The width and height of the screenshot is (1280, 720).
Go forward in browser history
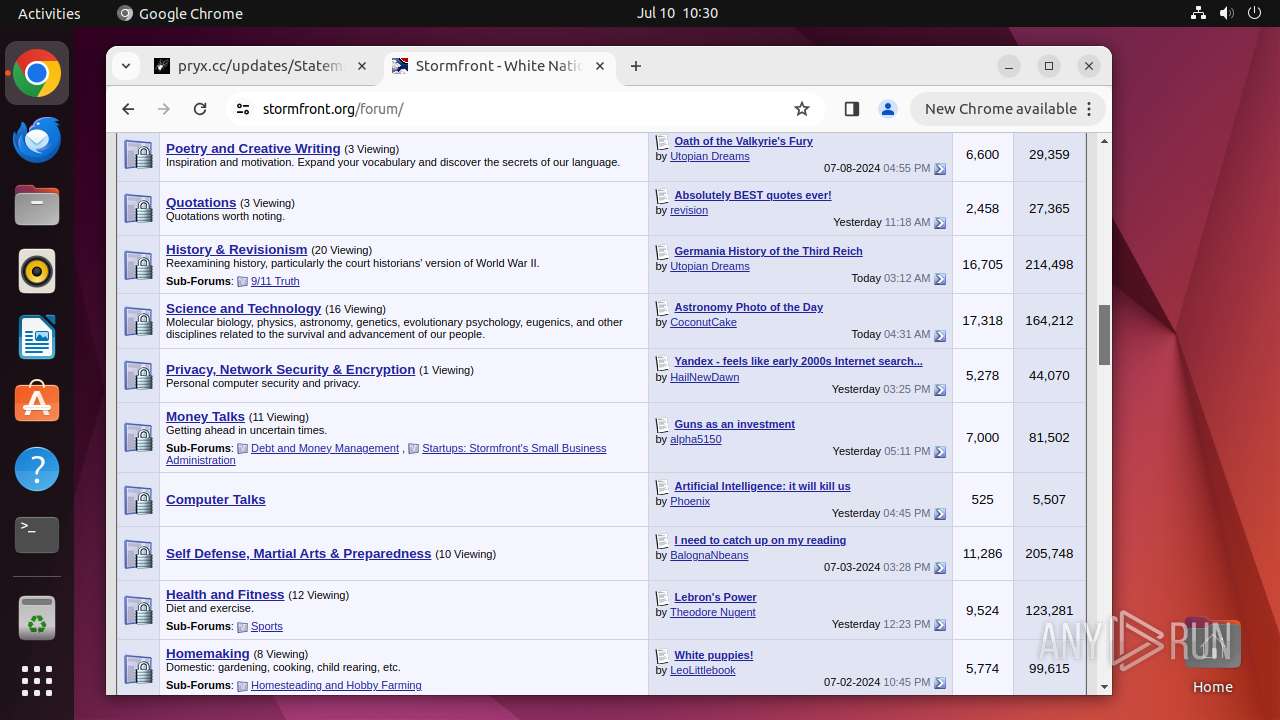(x=164, y=109)
